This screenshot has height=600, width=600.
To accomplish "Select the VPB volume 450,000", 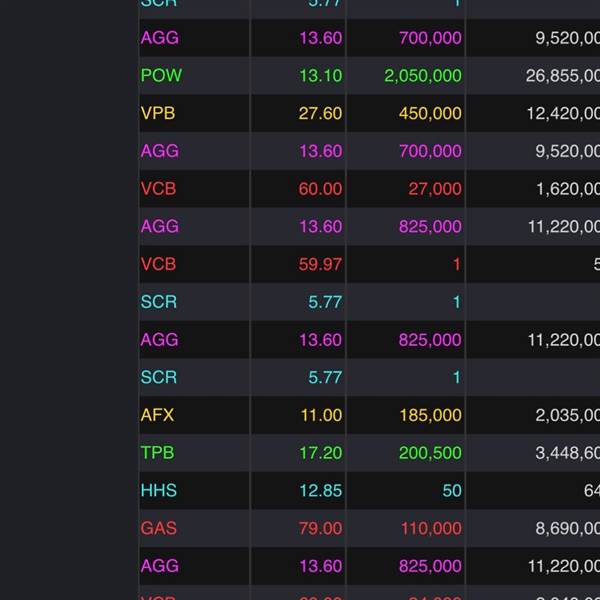I will (430, 113).
